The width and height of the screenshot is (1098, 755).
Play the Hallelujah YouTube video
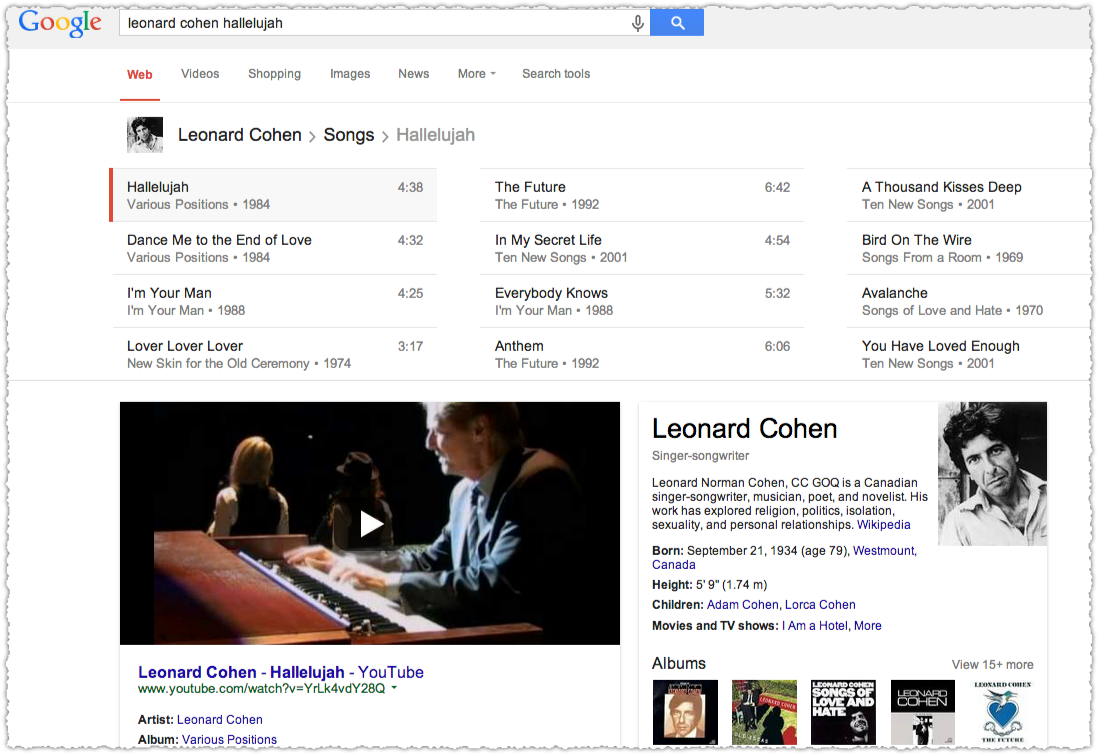(x=370, y=523)
